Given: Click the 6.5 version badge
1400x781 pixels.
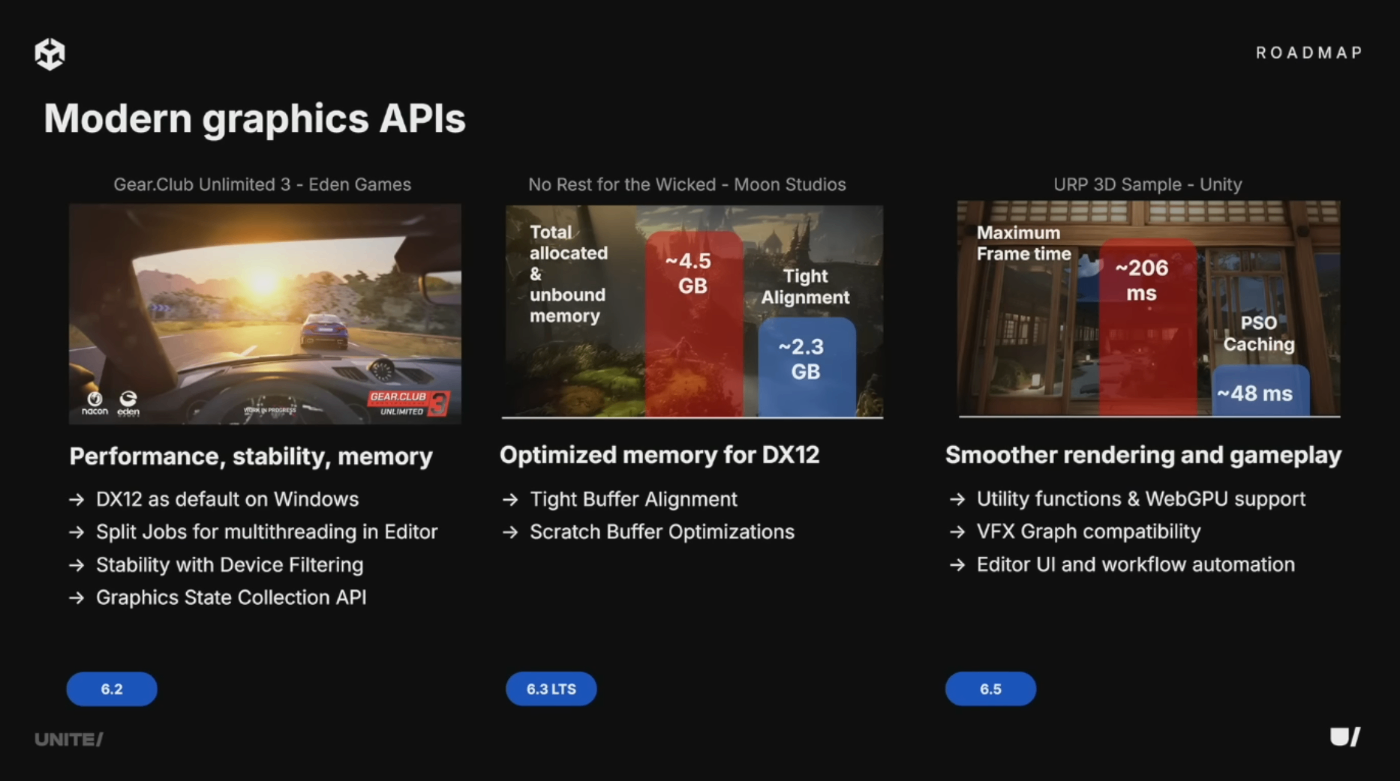Looking at the screenshot, I should (x=990, y=689).
